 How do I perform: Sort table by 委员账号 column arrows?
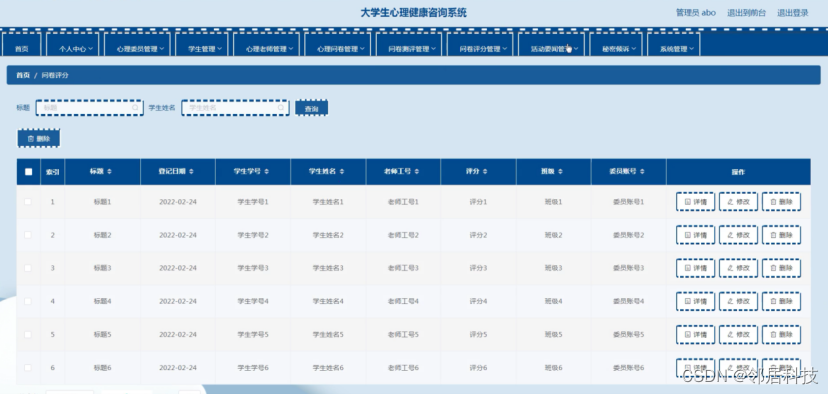(642, 172)
